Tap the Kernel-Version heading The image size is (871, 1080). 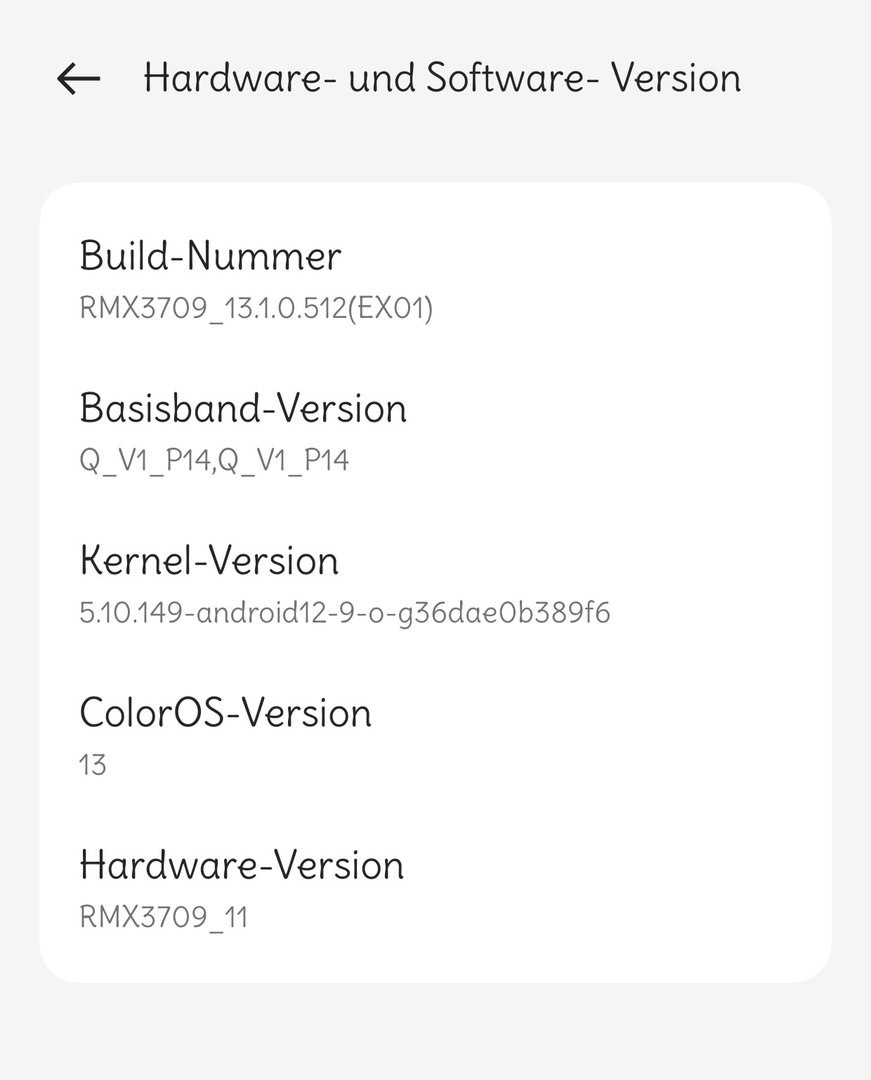(x=209, y=561)
